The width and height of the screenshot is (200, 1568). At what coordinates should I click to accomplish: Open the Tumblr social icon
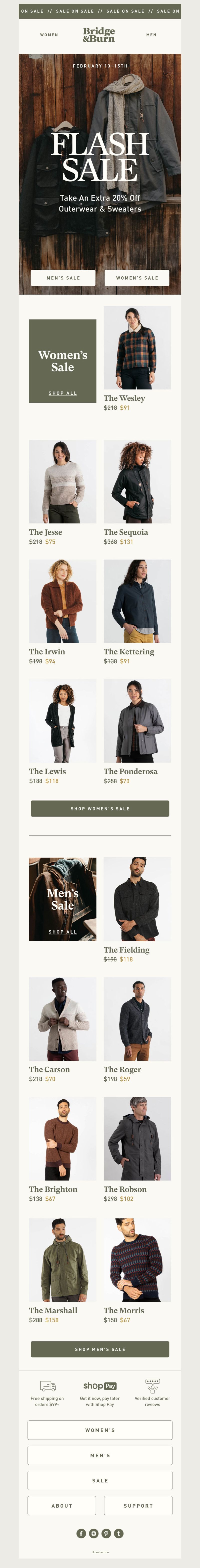tap(118, 1533)
